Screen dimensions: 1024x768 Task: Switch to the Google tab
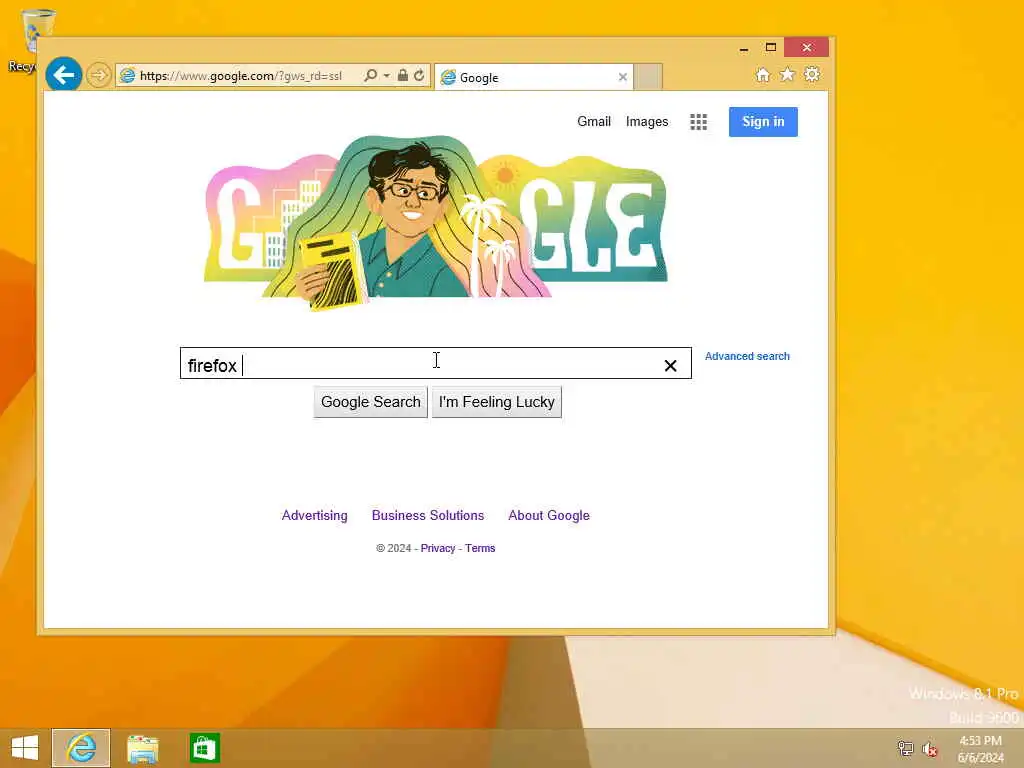pos(534,77)
